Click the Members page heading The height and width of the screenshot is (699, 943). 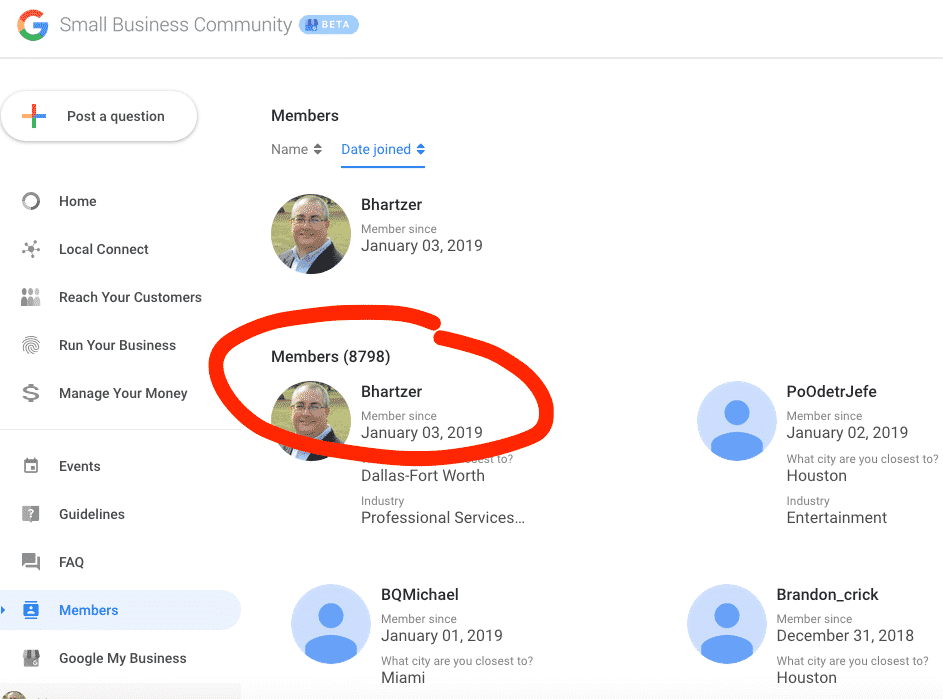pos(305,115)
